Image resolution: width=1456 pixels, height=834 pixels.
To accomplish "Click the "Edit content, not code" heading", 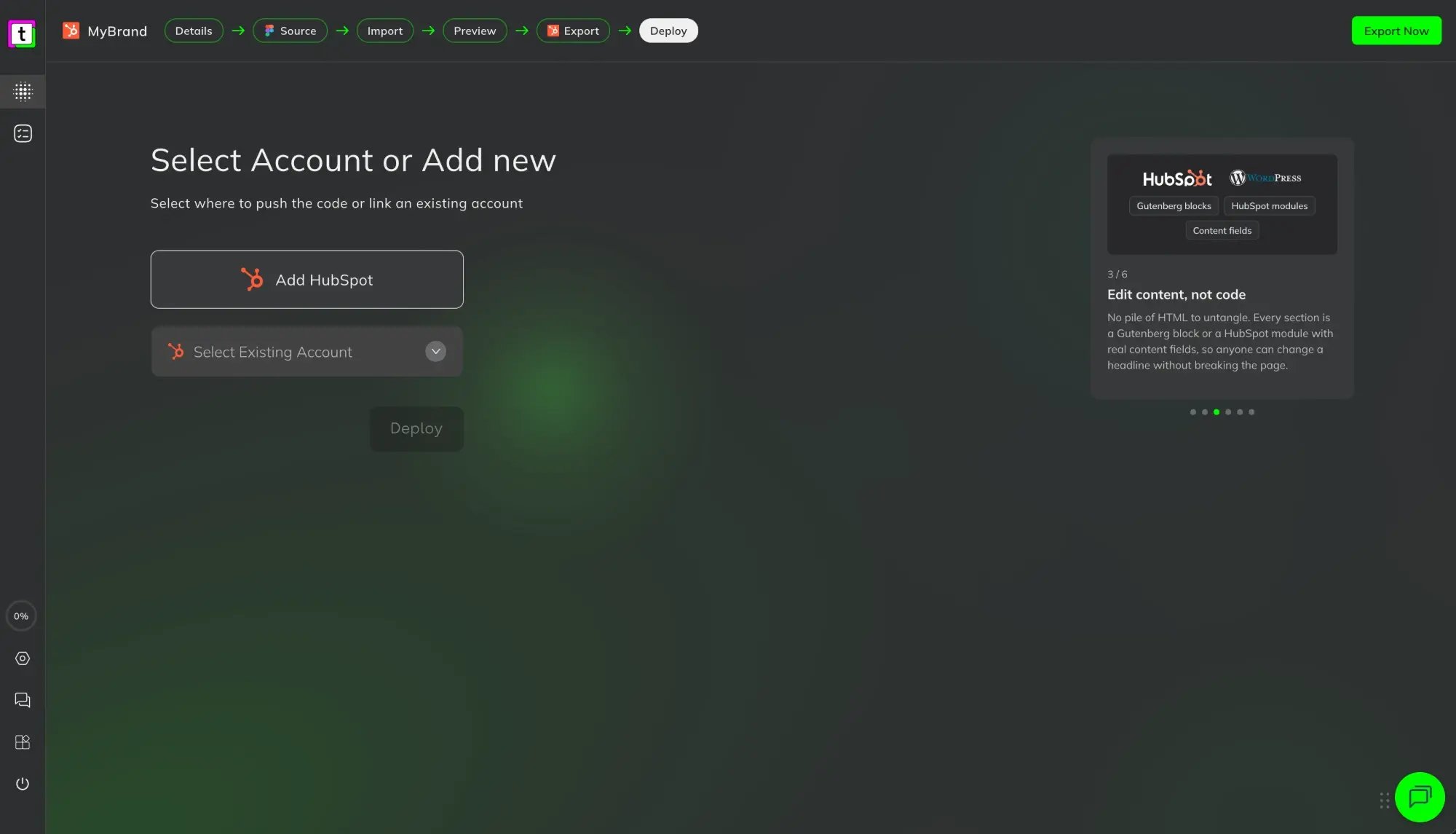I will click(1176, 295).
